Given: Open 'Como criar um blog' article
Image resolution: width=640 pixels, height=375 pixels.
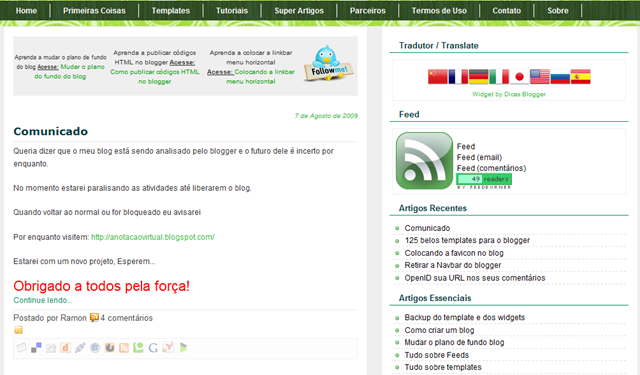Looking at the screenshot, I should pos(439,330).
